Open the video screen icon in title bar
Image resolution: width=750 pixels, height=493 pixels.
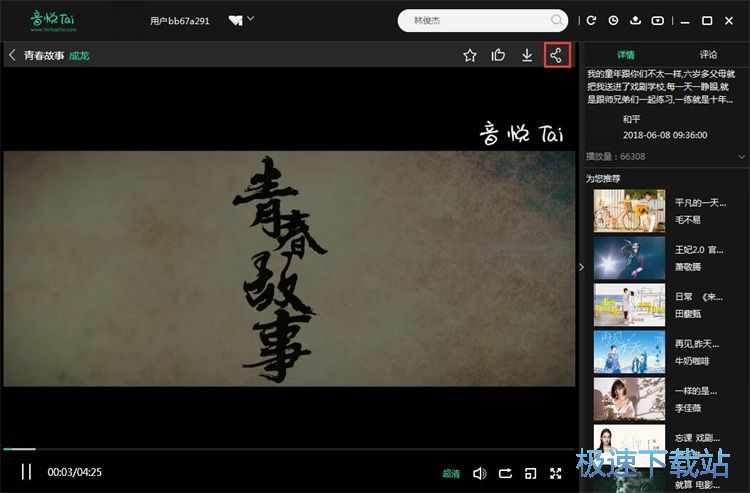tap(658, 21)
